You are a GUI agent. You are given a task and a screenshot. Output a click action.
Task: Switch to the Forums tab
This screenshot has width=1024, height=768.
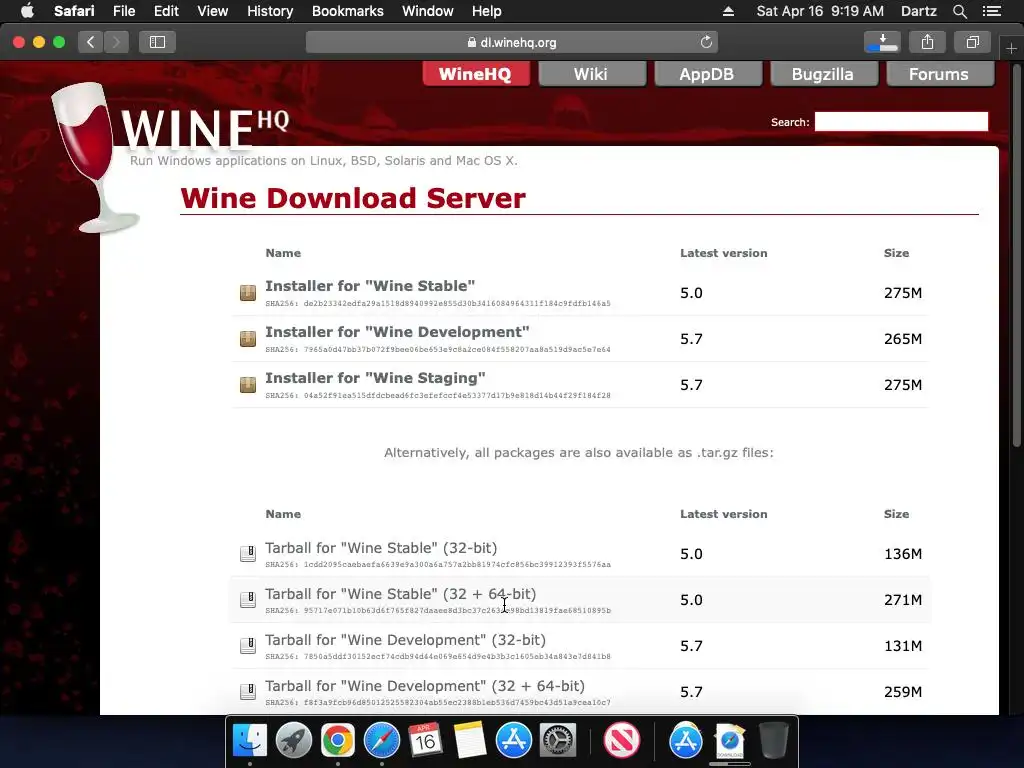(939, 74)
